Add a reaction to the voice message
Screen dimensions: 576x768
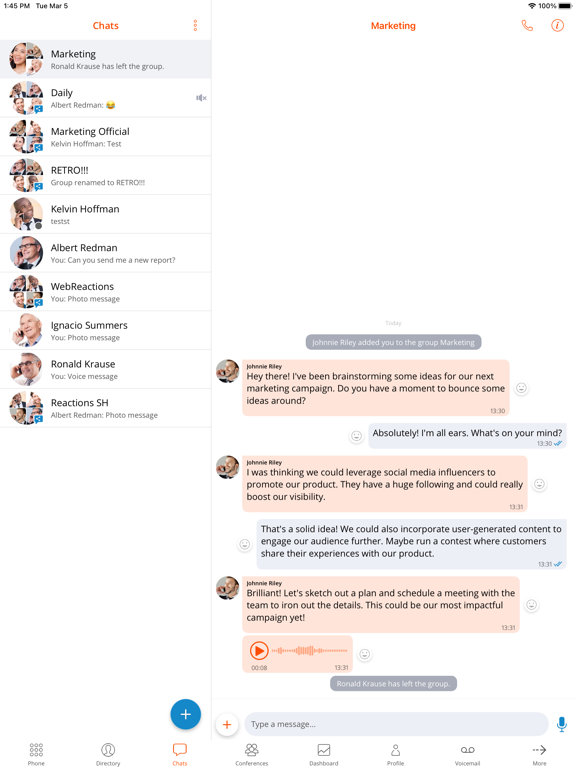364,654
